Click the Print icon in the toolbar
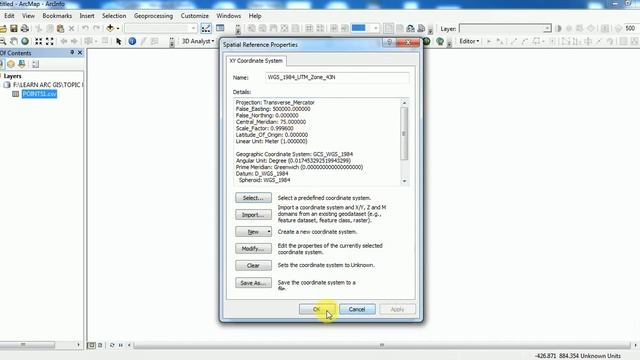Image resolution: width=640 pixels, height=360 pixels. (24, 28)
